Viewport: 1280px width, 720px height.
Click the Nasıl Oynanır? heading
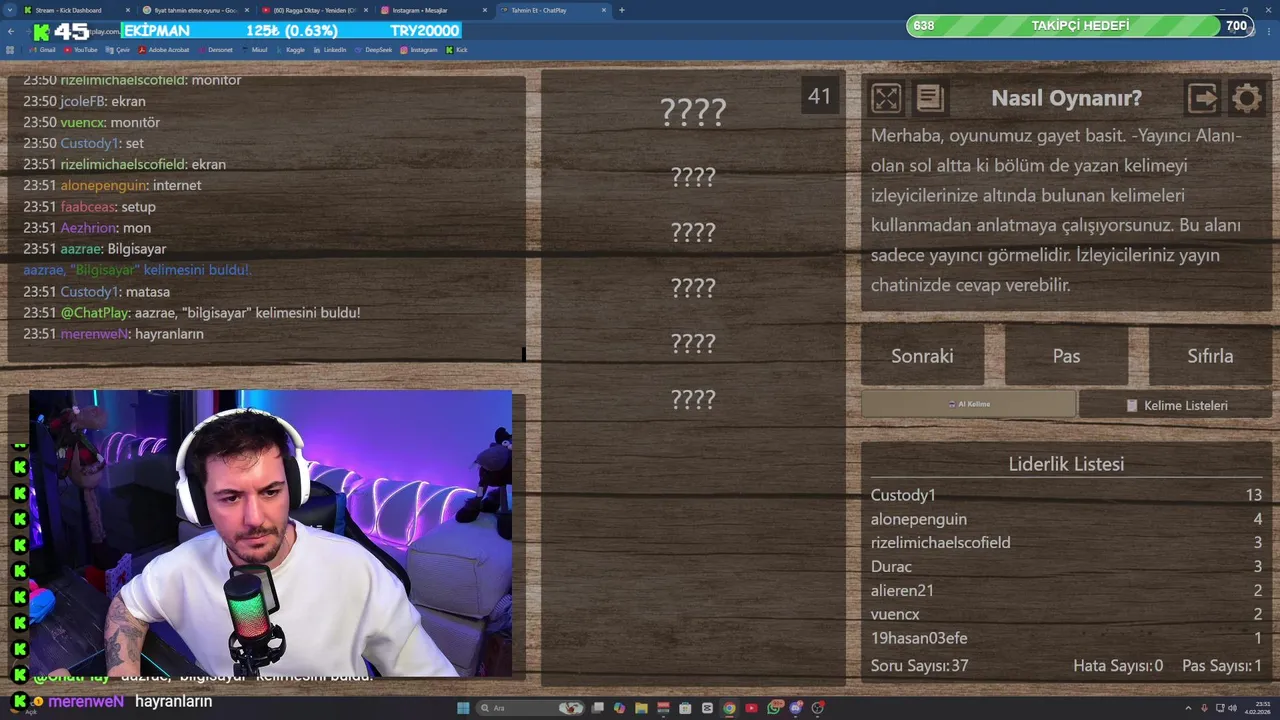point(1066,98)
